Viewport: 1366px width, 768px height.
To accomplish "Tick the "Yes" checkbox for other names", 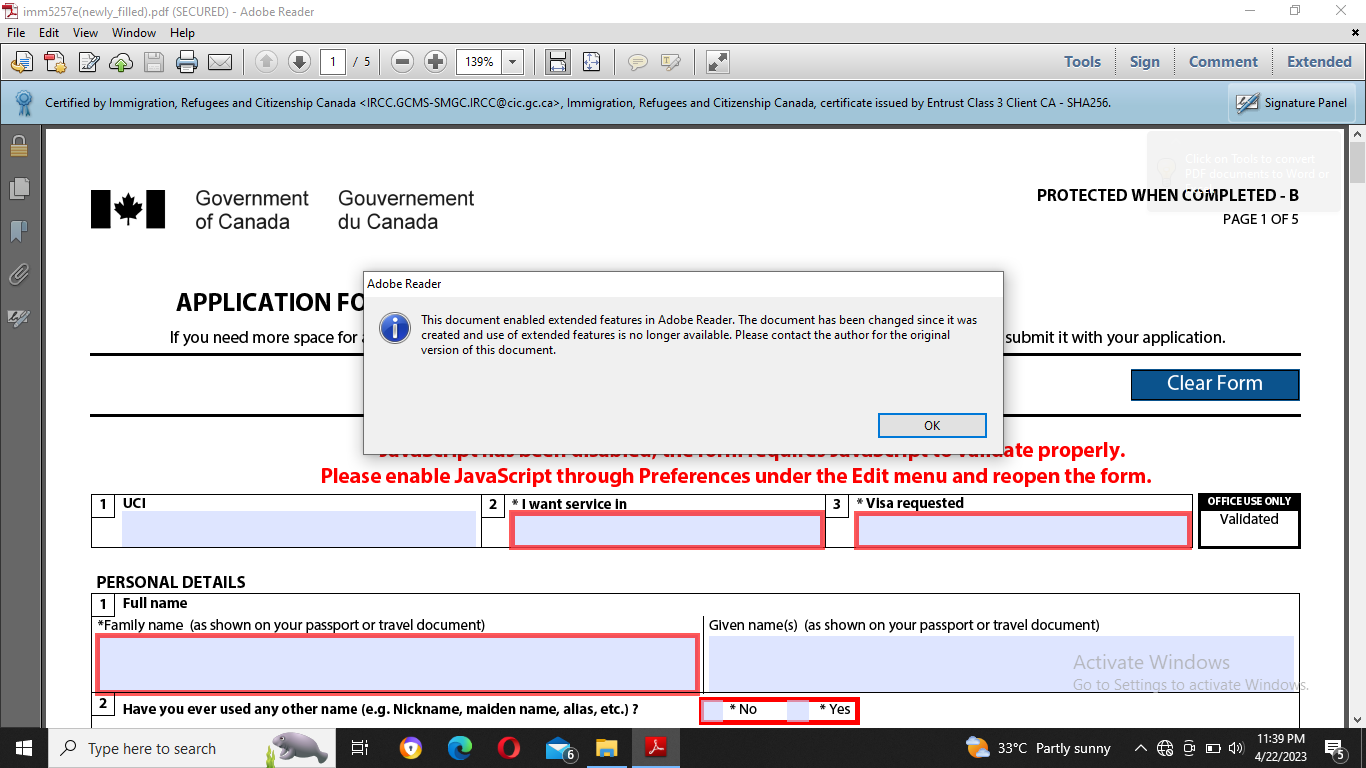I will 798,710.
